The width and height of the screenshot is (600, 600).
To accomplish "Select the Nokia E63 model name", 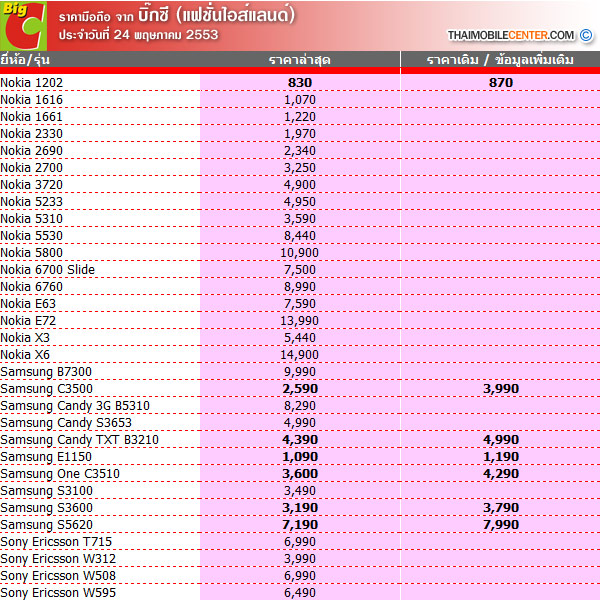I will tap(28, 304).
